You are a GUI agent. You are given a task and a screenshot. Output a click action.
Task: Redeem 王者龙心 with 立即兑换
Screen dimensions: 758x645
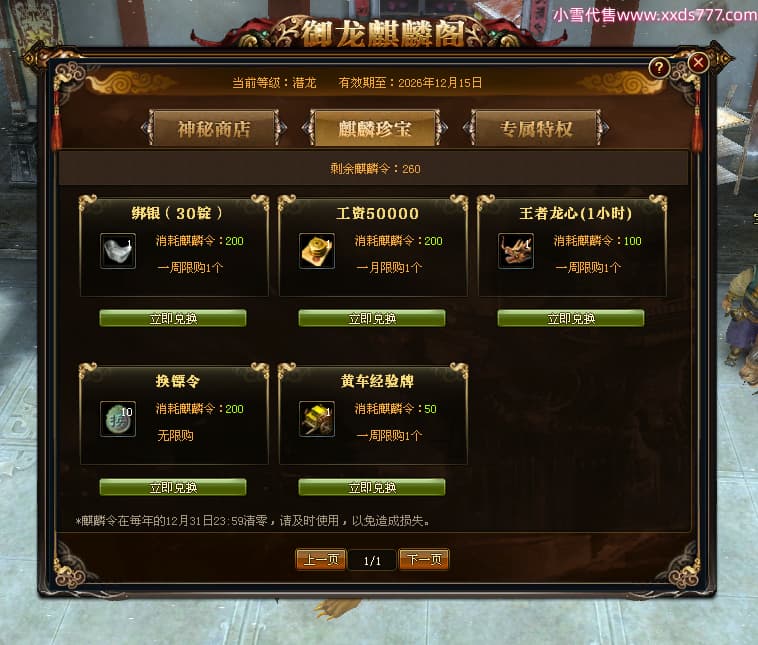(571, 318)
